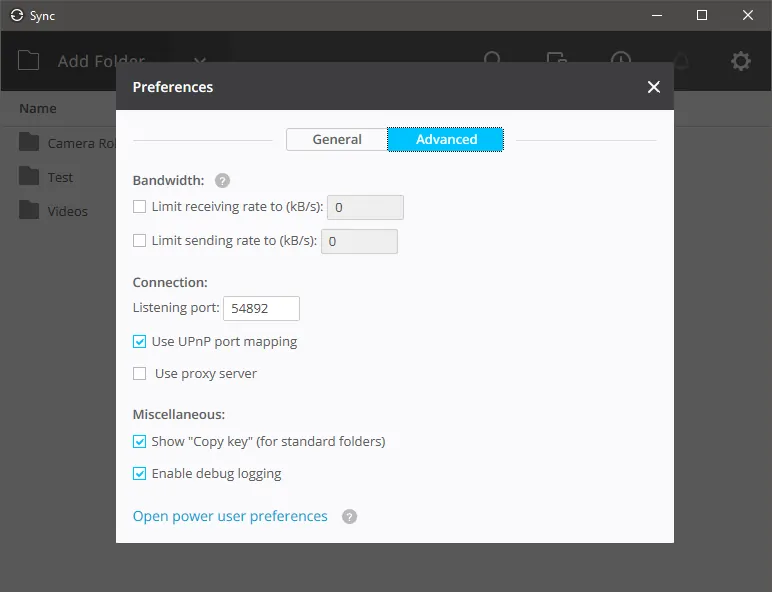The image size is (772, 592).
Task: Uncheck Use UPnP port mapping
Action: pos(139,341)
